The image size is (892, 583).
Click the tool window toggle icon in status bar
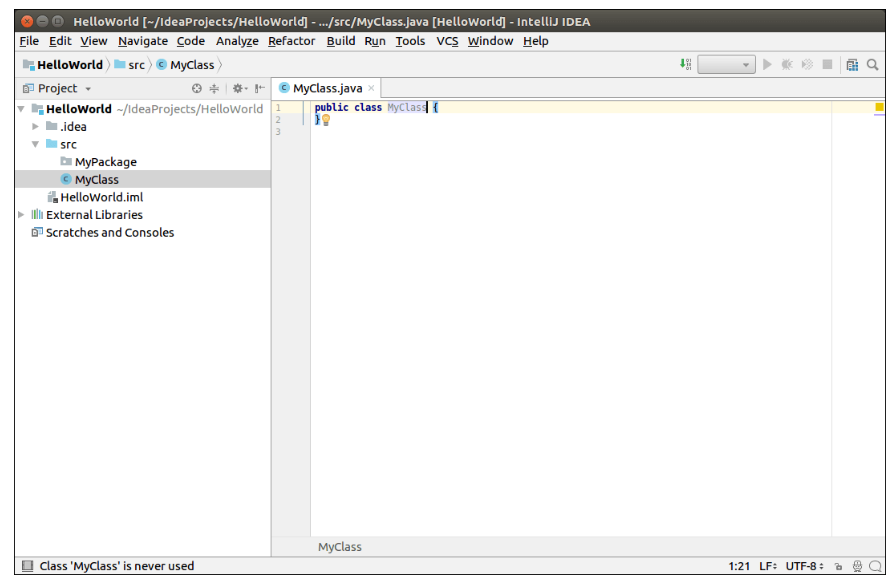(x=27, y=565)
